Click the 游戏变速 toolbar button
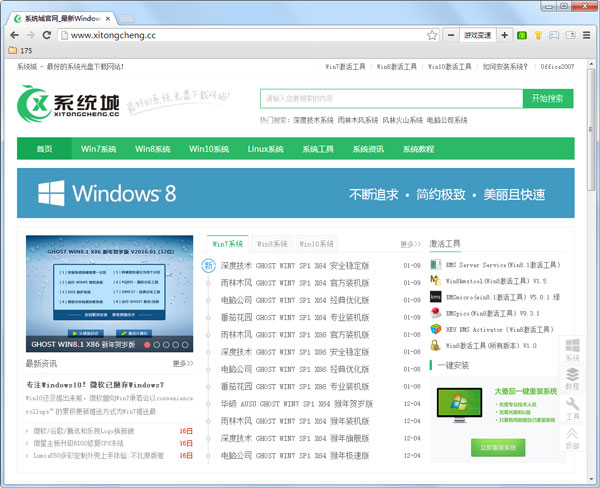 pos(478,35)
